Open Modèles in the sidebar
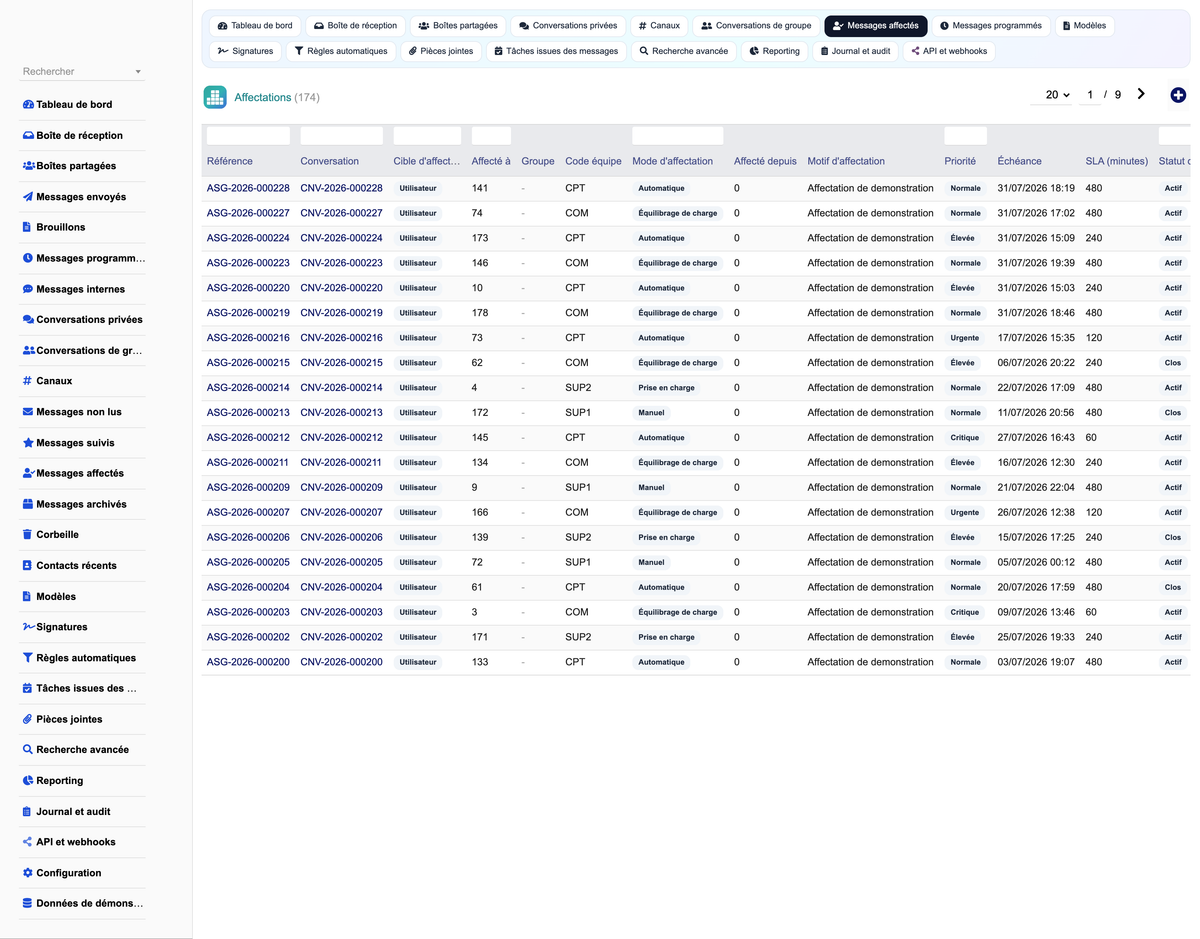This screenshot has height=939, width=1200. click(83, 596)
